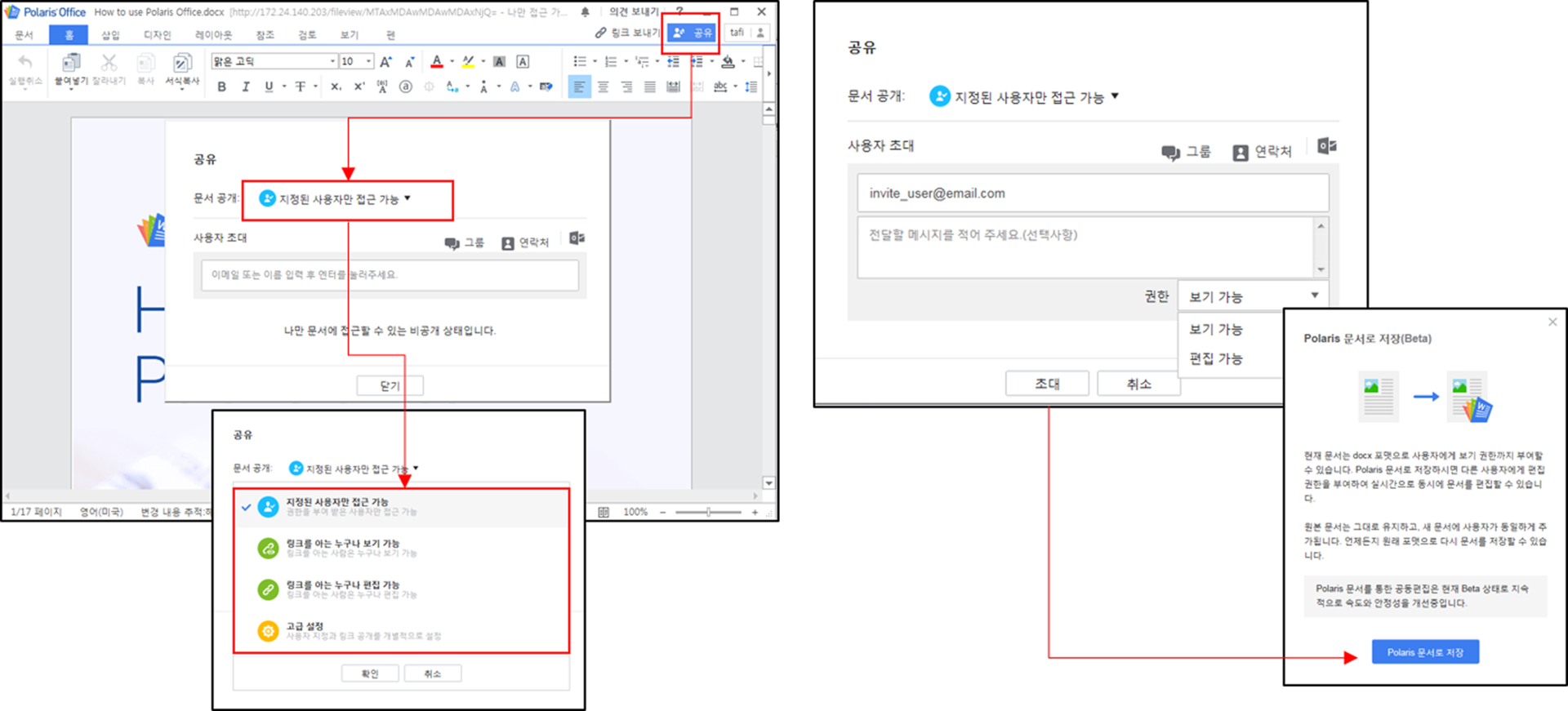Center-align the paragraph
1568x711 pixels.
[x=603, y=87]
